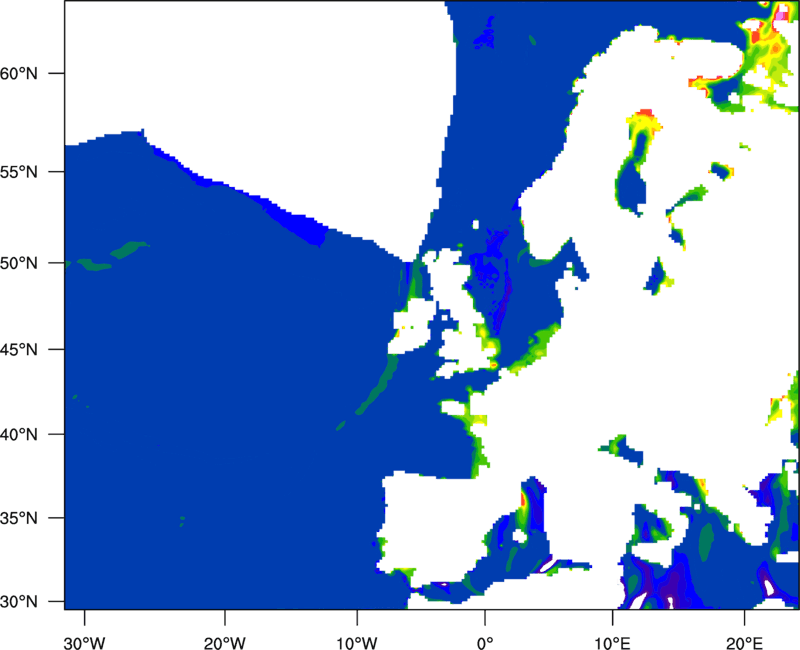
Task: Click the 20°E longitude label
Action: click(744, 643)
